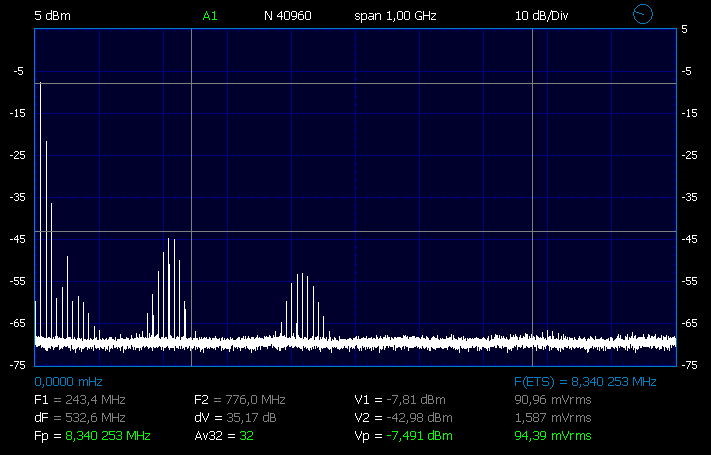
Task: Select the green A1 channel indicator
Action: pyautogui.click(x=209, y=16)
